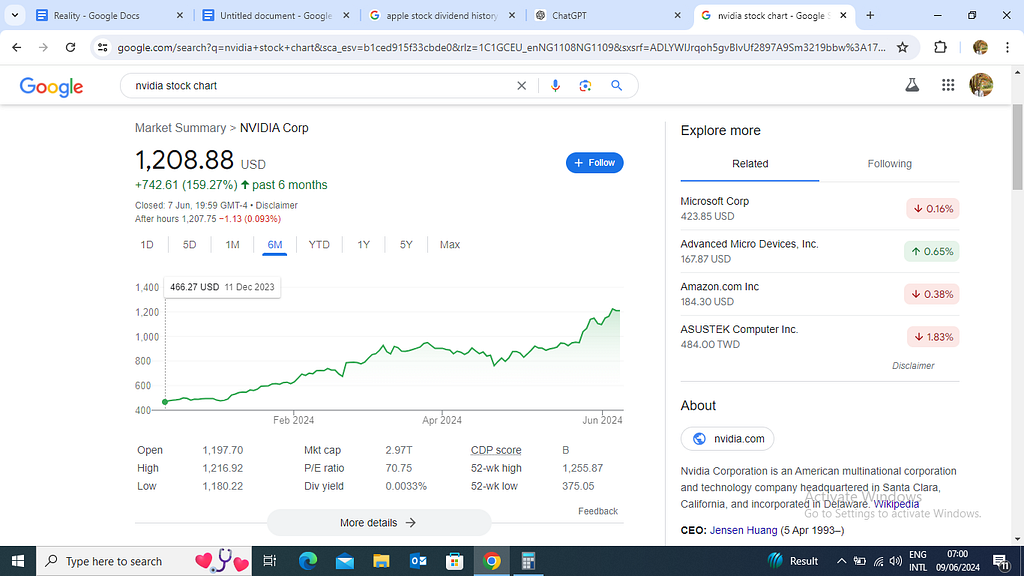Open Chrome three-dot menu
This screenshot has height=576, width=1024.
pyautogui.click(x=1008, y=47)
